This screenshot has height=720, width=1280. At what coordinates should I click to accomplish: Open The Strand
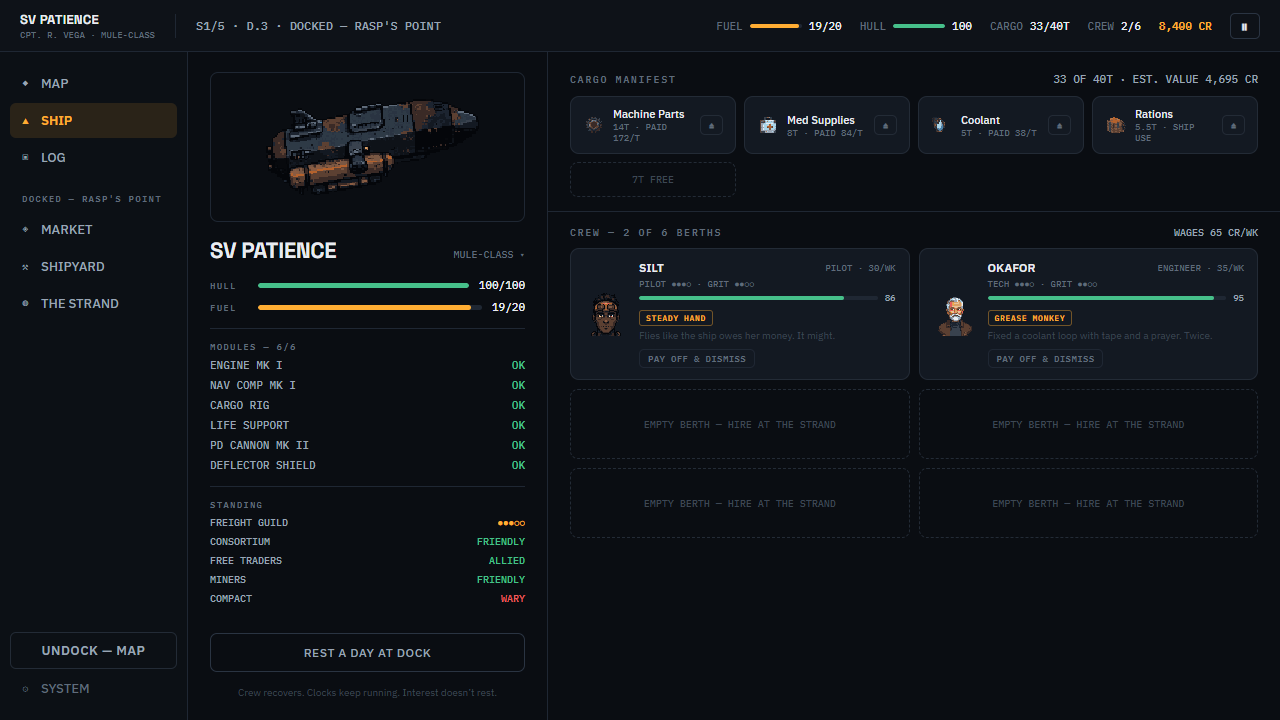tap(94, 304)
